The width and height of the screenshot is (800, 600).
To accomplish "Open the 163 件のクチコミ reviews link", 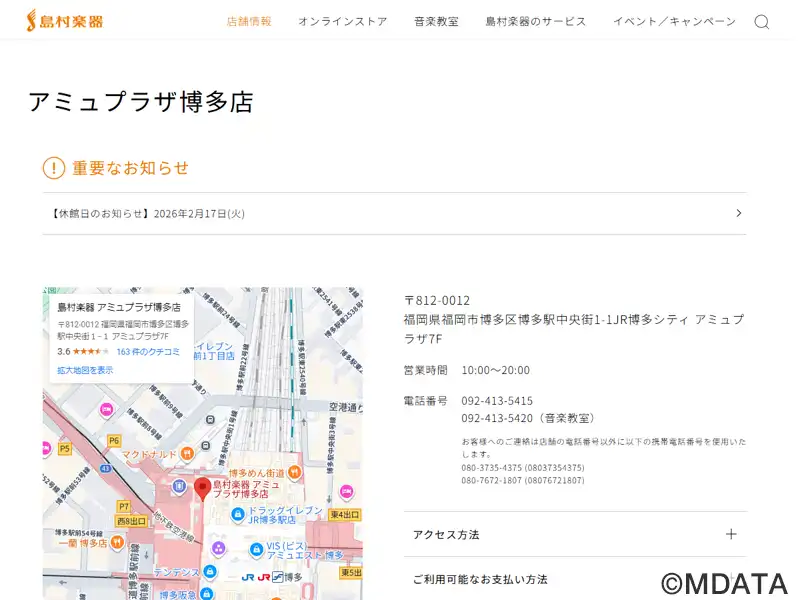I will coord(148,352).
